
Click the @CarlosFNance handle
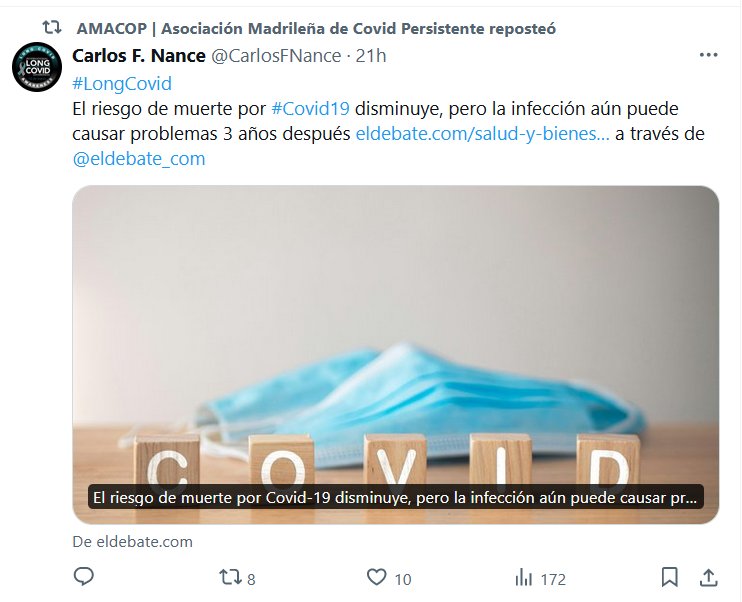pyautogui.click(x=276, y=56)
